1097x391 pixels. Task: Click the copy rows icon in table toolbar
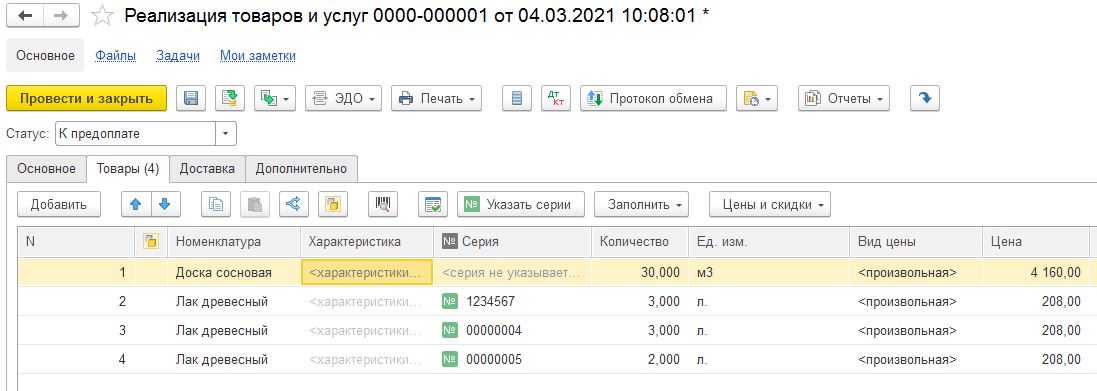(216, 204)
